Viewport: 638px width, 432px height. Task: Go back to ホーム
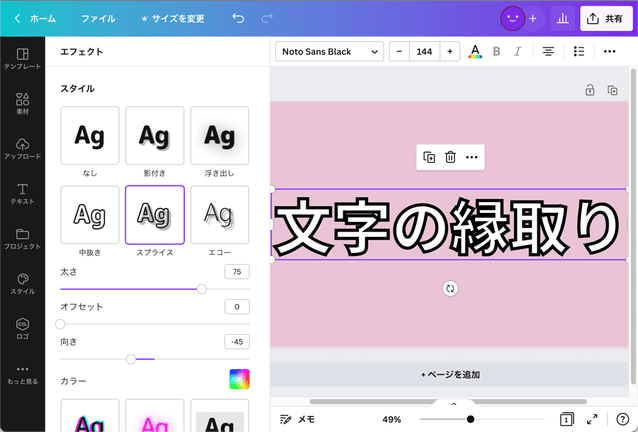[35, 18]
